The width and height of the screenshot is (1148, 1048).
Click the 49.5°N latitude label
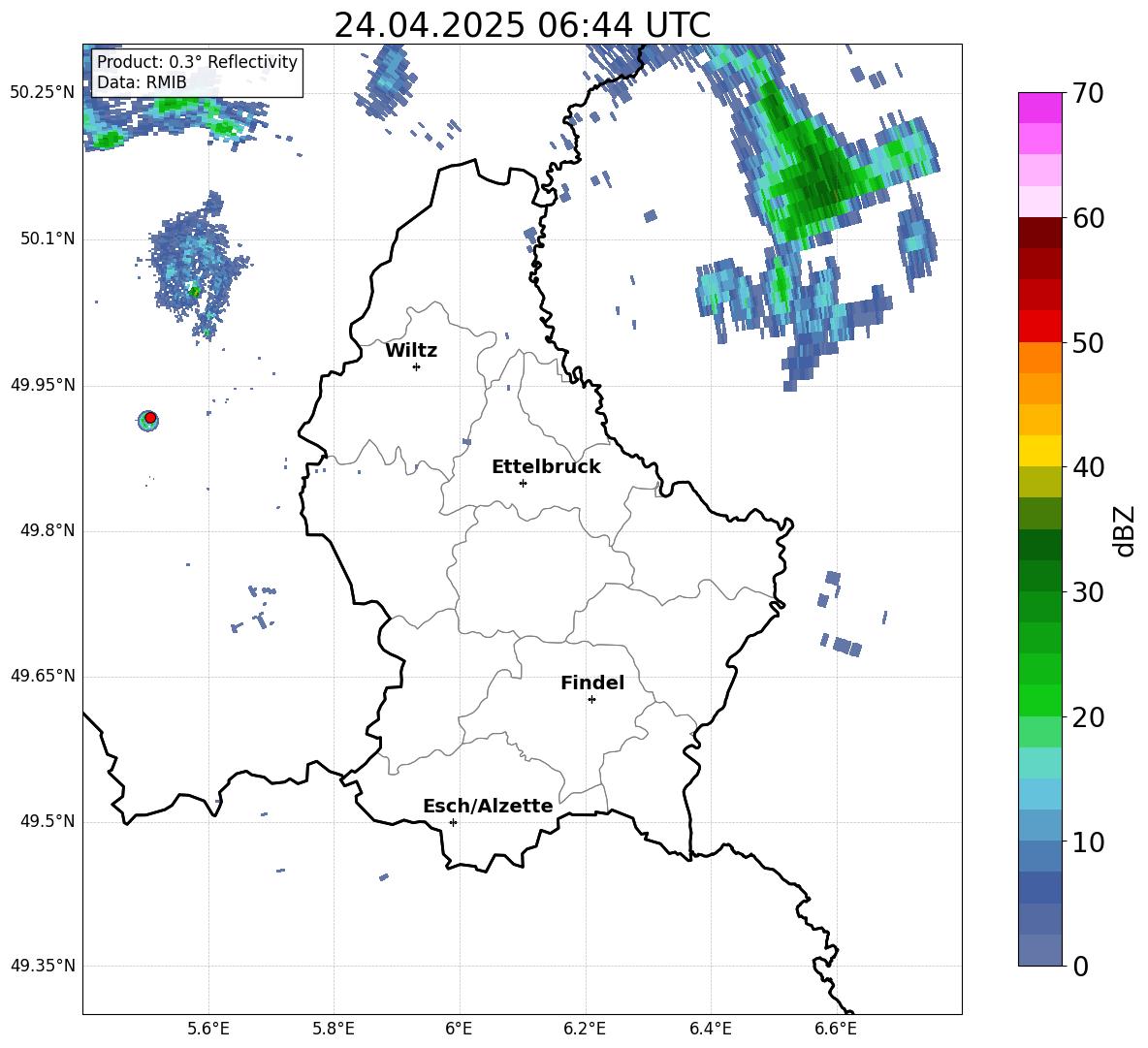click(47, 821)
